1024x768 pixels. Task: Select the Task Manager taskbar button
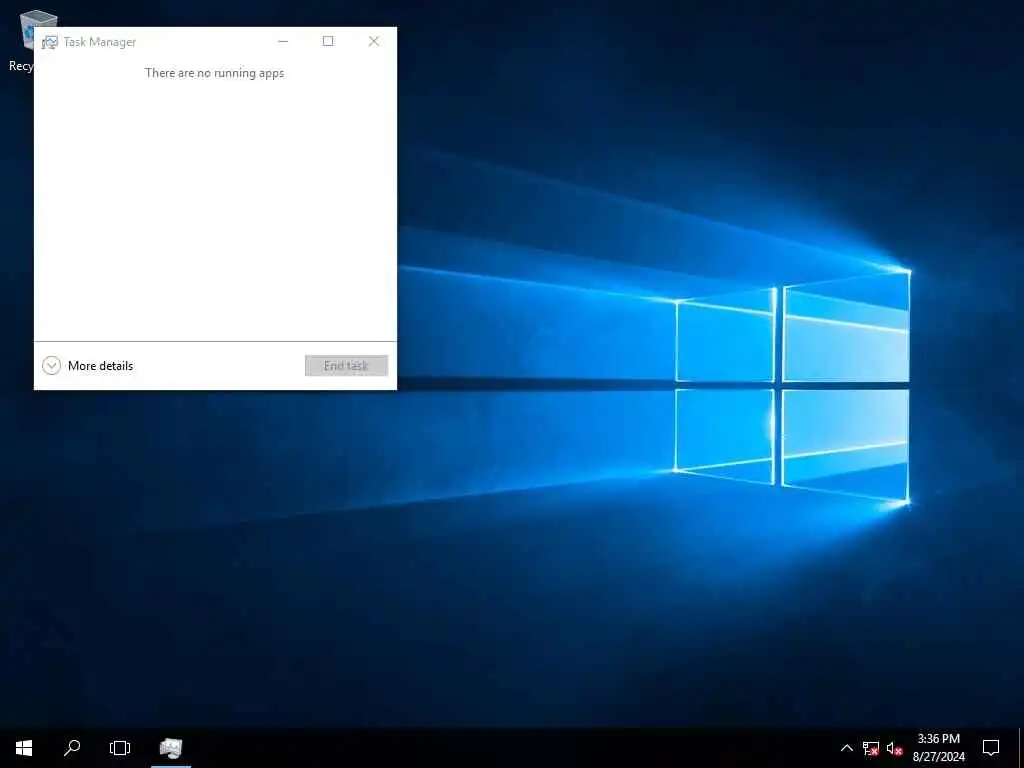point(171,748)
